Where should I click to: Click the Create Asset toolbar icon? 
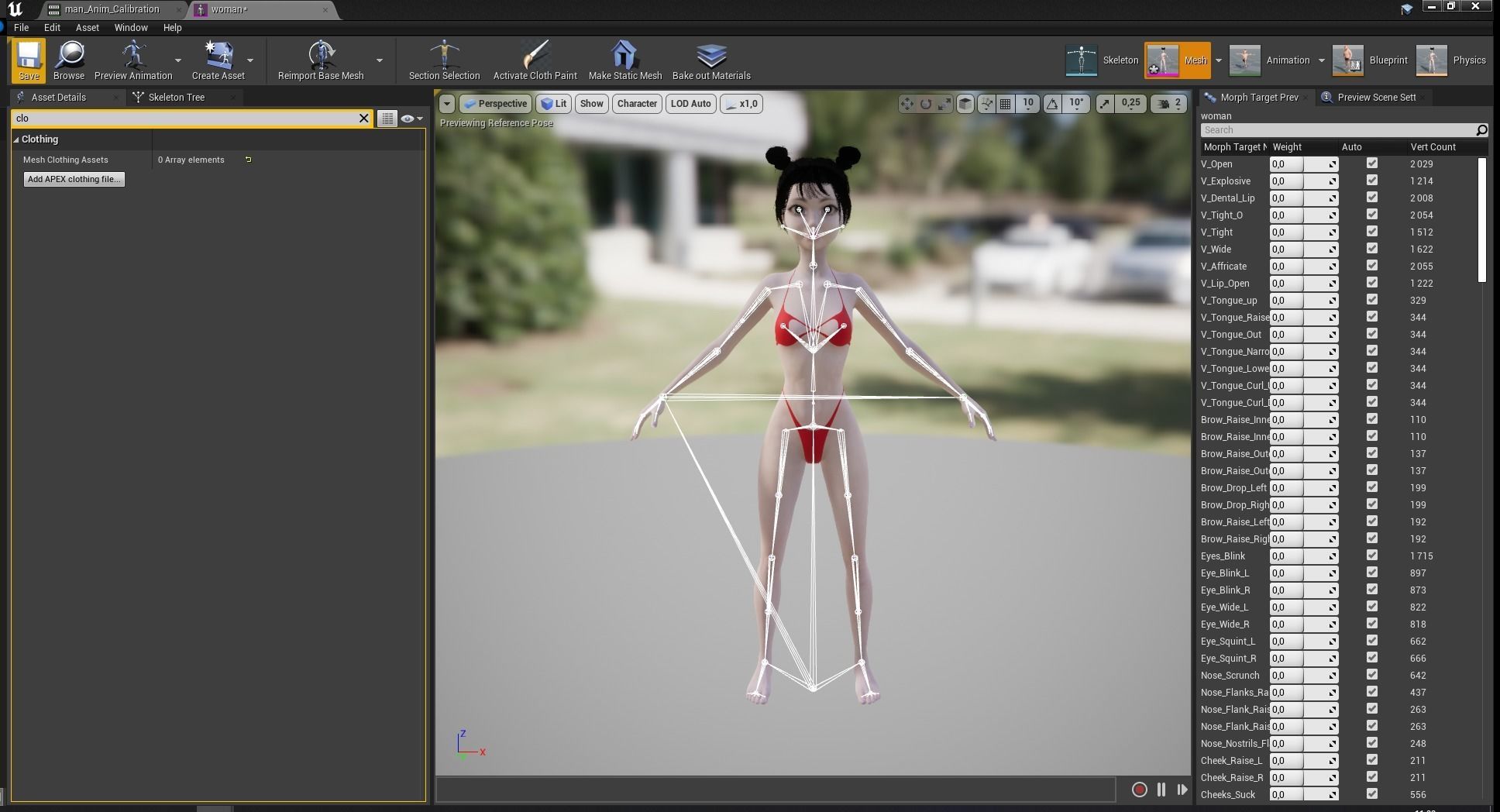pos(218,60)
